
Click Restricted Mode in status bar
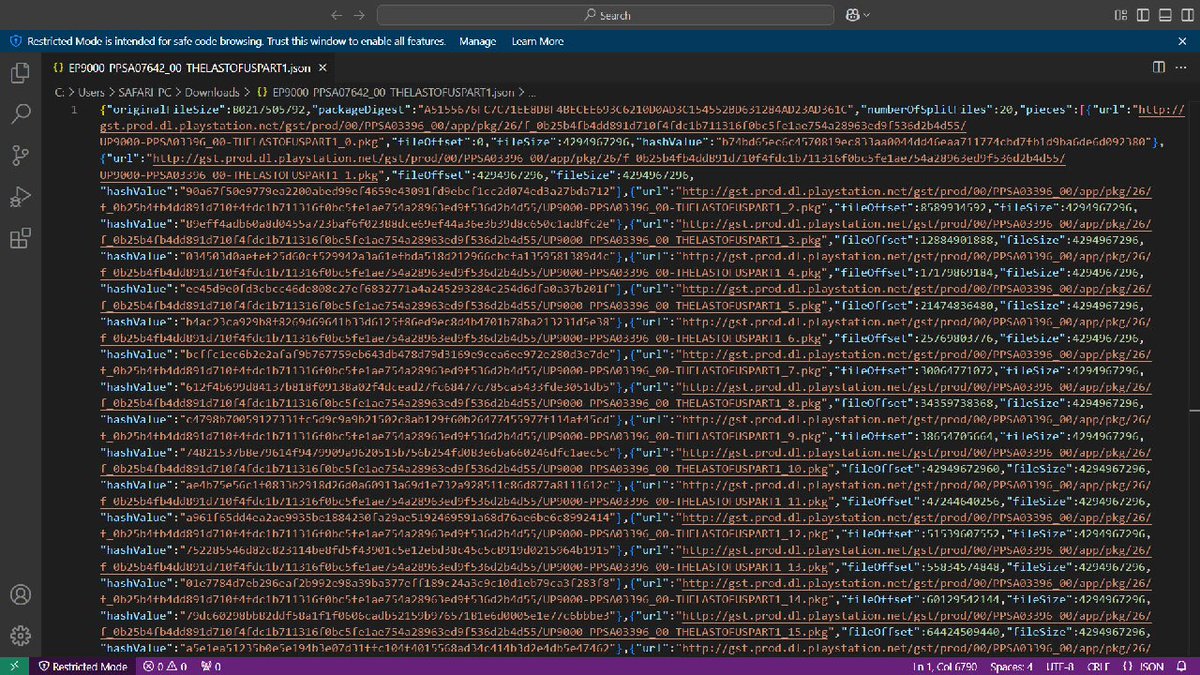pos(82,666)
